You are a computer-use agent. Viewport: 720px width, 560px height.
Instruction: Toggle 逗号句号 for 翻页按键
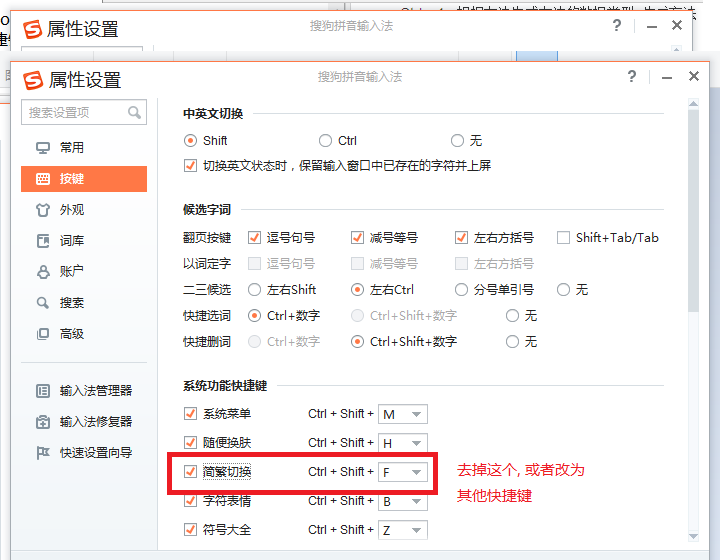click(254, 238)
